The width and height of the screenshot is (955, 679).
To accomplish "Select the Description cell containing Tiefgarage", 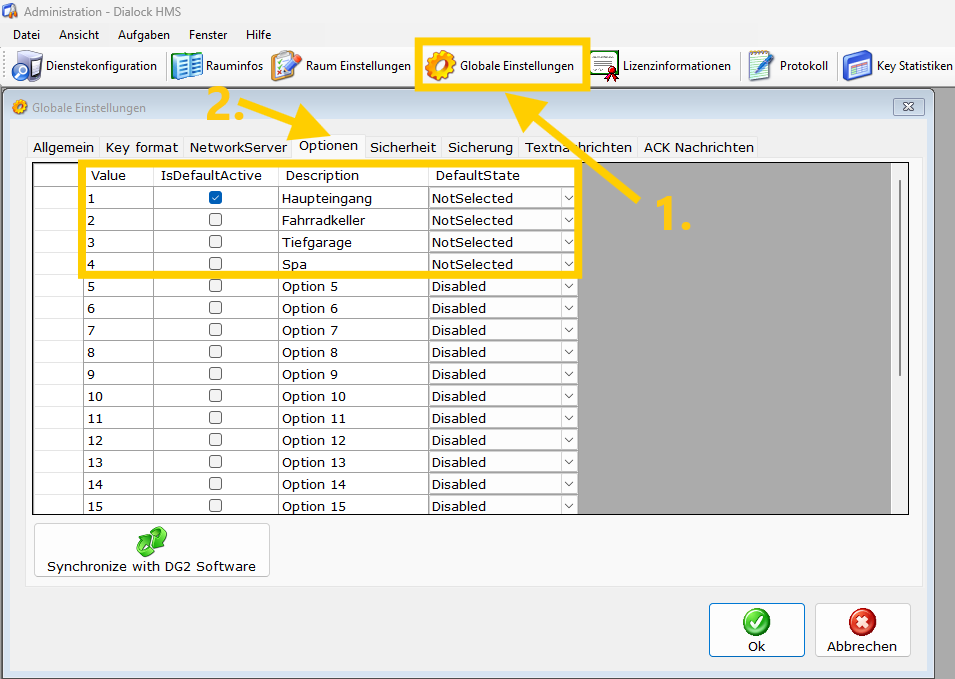I will [352, 242].
